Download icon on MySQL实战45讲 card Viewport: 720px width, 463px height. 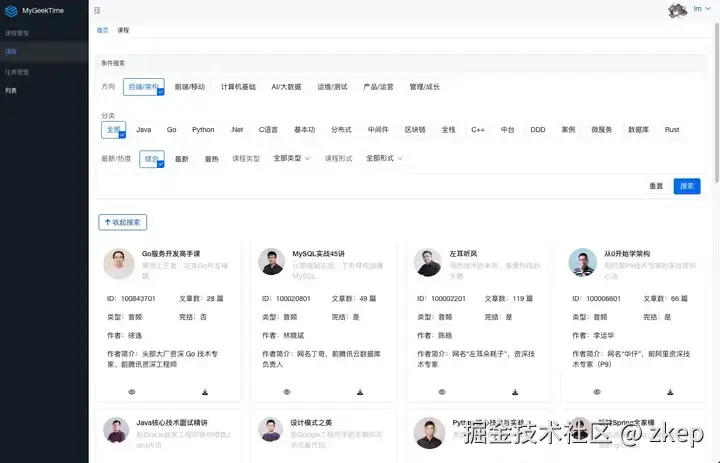coord(360,392)
